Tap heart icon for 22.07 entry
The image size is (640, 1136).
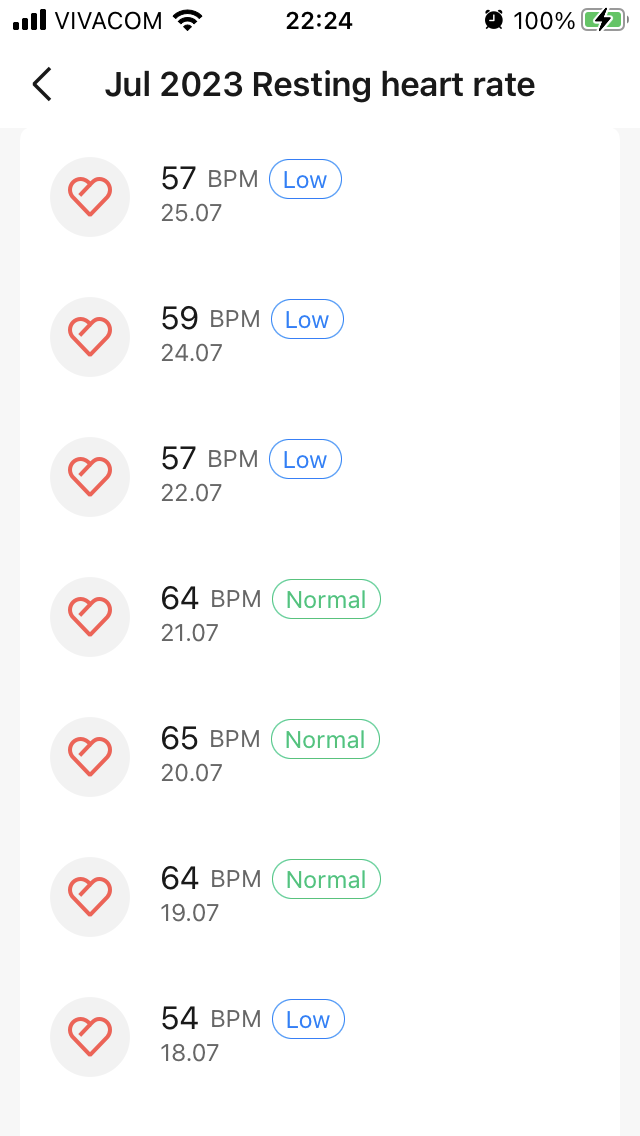(90, 477)
